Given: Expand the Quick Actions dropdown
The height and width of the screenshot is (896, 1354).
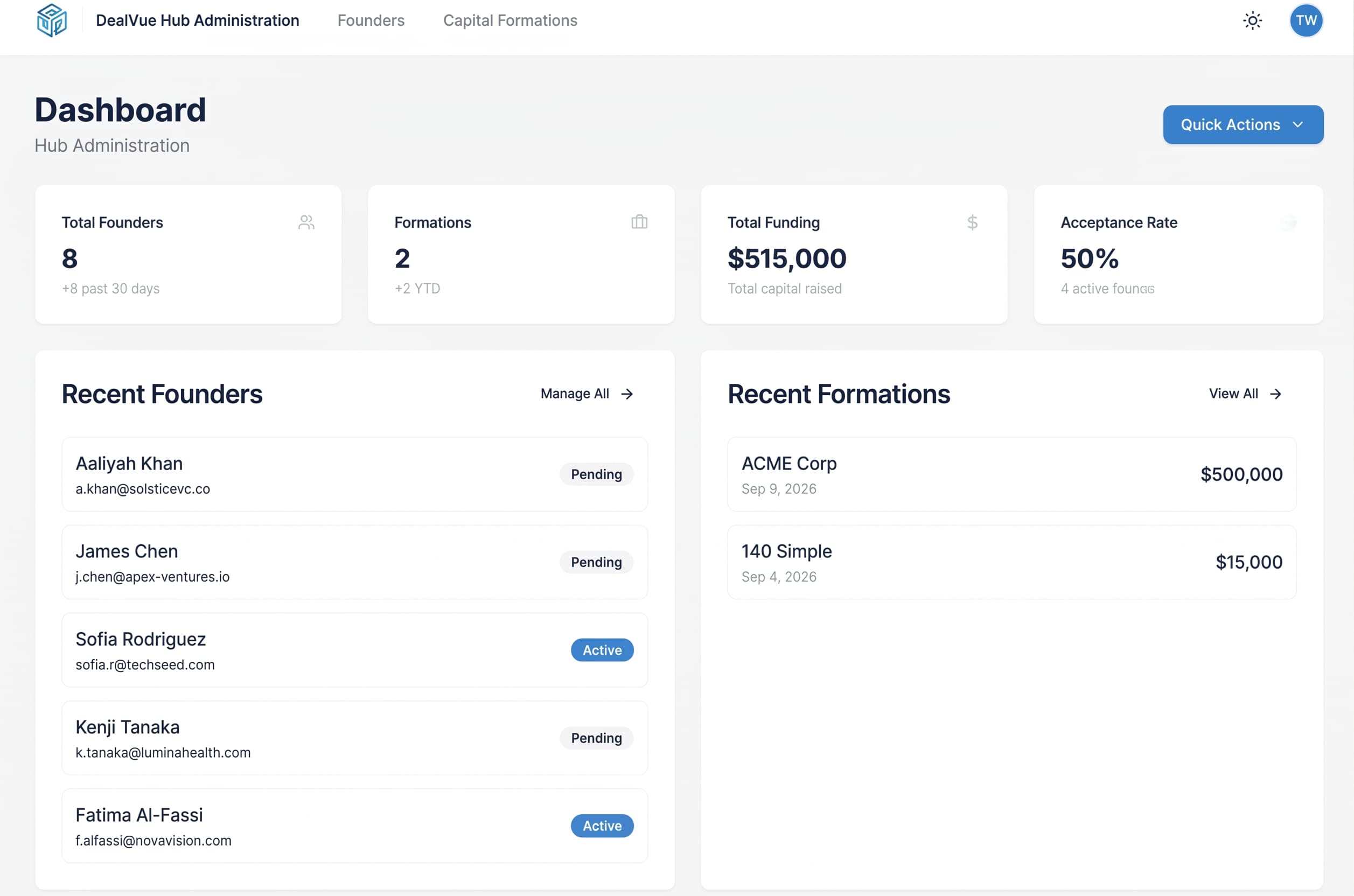Looking at the screenshot, I should tap(1243, 124).
